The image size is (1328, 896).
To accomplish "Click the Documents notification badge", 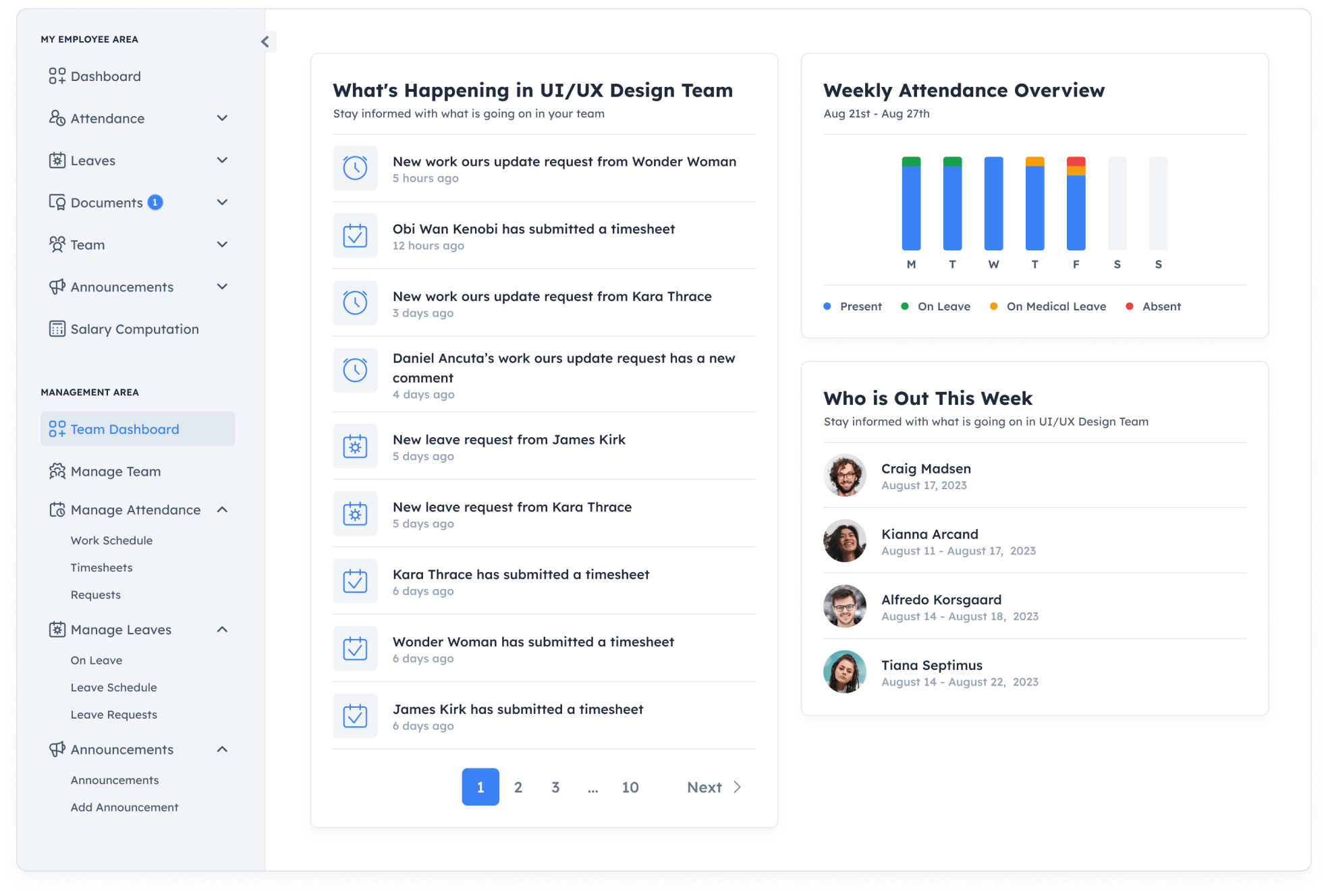I will point(155,202).
